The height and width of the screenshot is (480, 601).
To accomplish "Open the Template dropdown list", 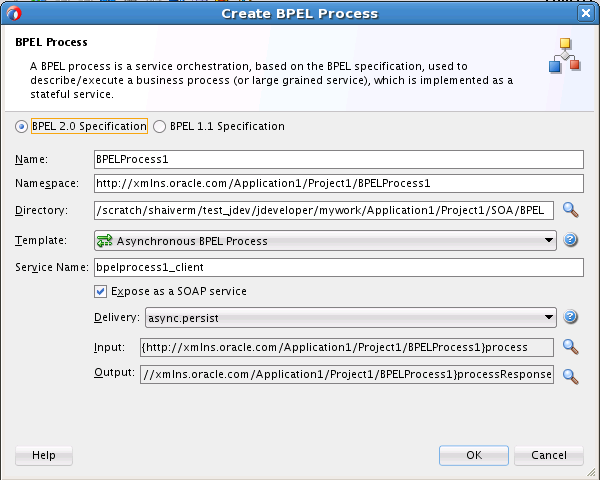I will (x=325, y=241).
